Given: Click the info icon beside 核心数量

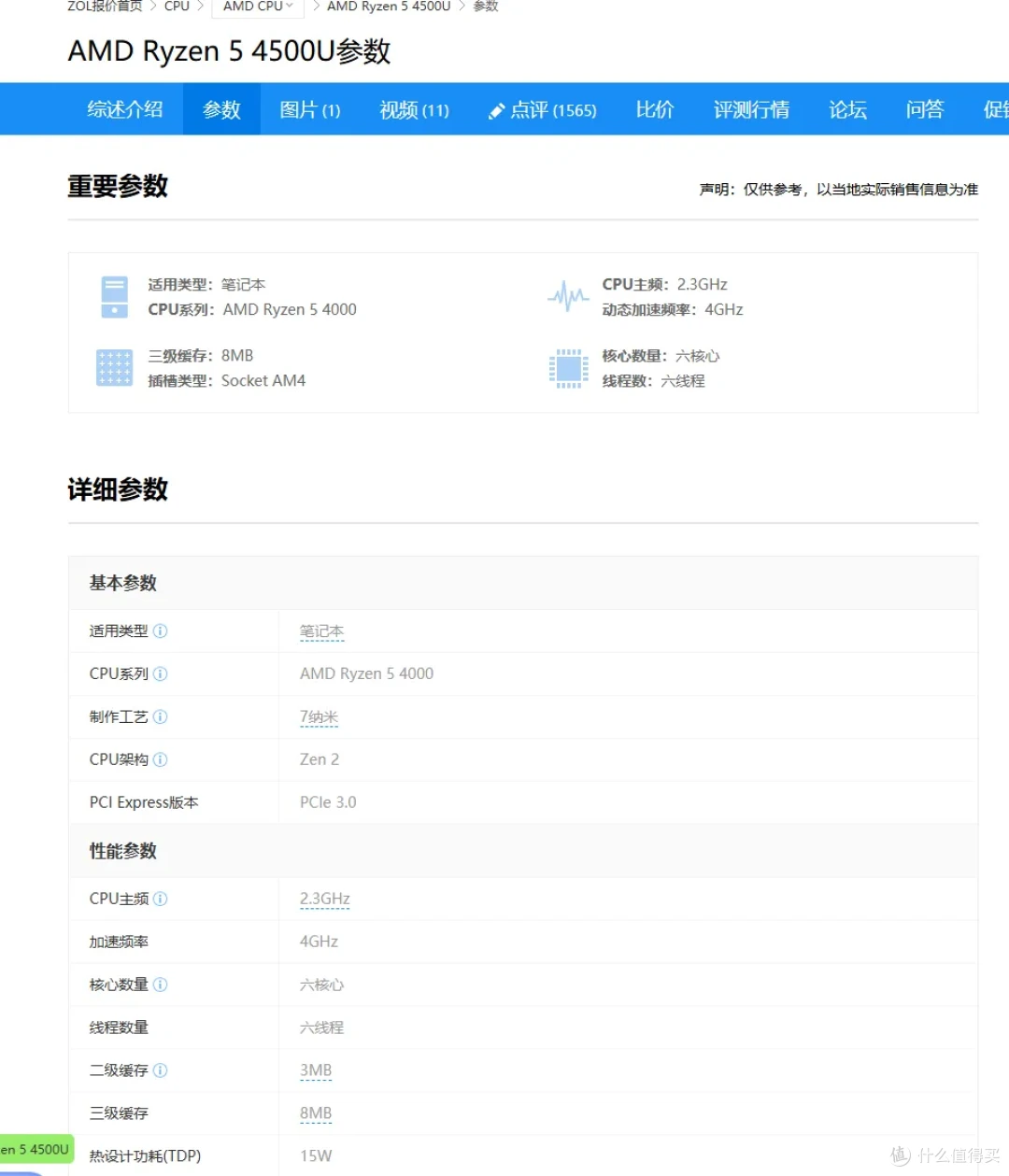Looking at the screenshot, I should (x=160, y=985).
